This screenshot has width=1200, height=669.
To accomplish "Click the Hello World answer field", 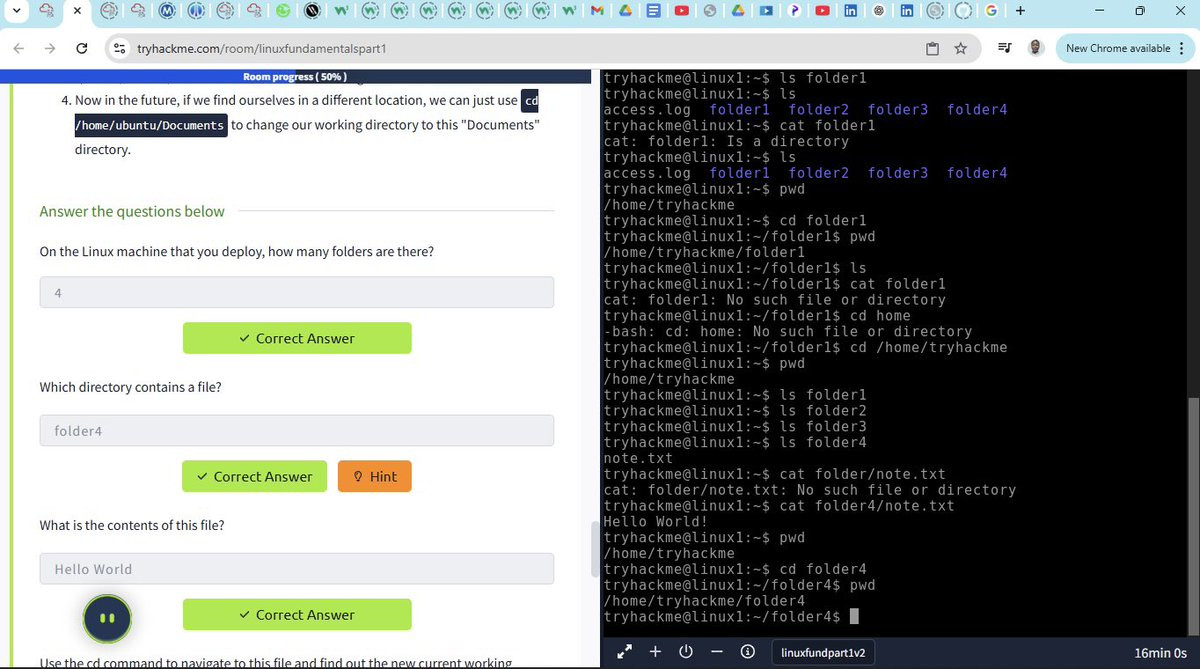I will [297, 568].
